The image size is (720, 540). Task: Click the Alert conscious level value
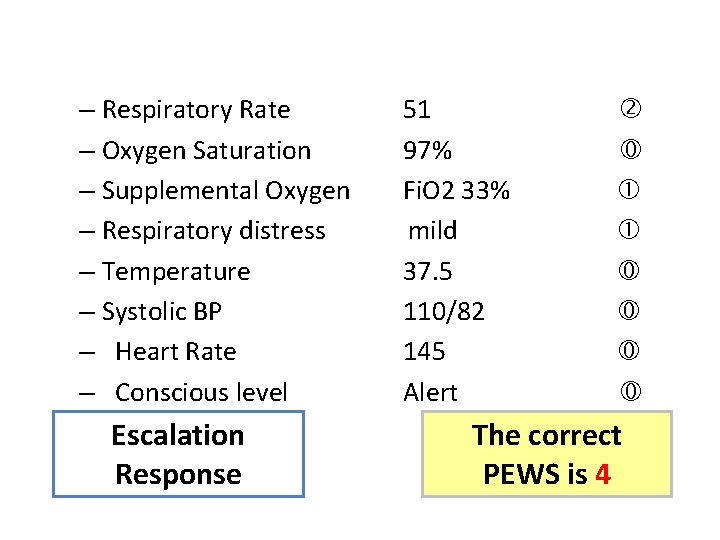[x=430, y=393]
